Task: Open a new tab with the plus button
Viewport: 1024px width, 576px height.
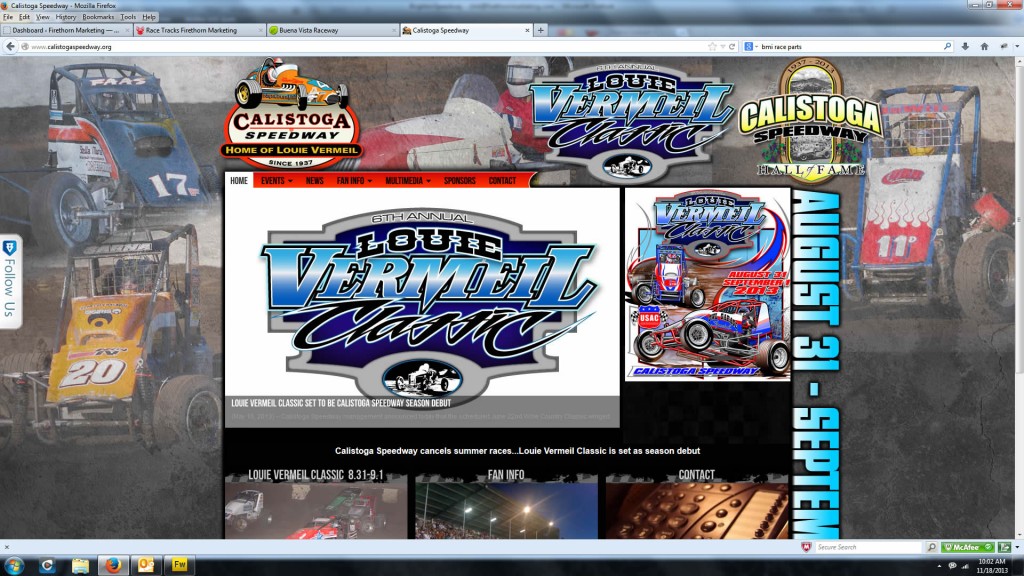Action: [540, 30]
